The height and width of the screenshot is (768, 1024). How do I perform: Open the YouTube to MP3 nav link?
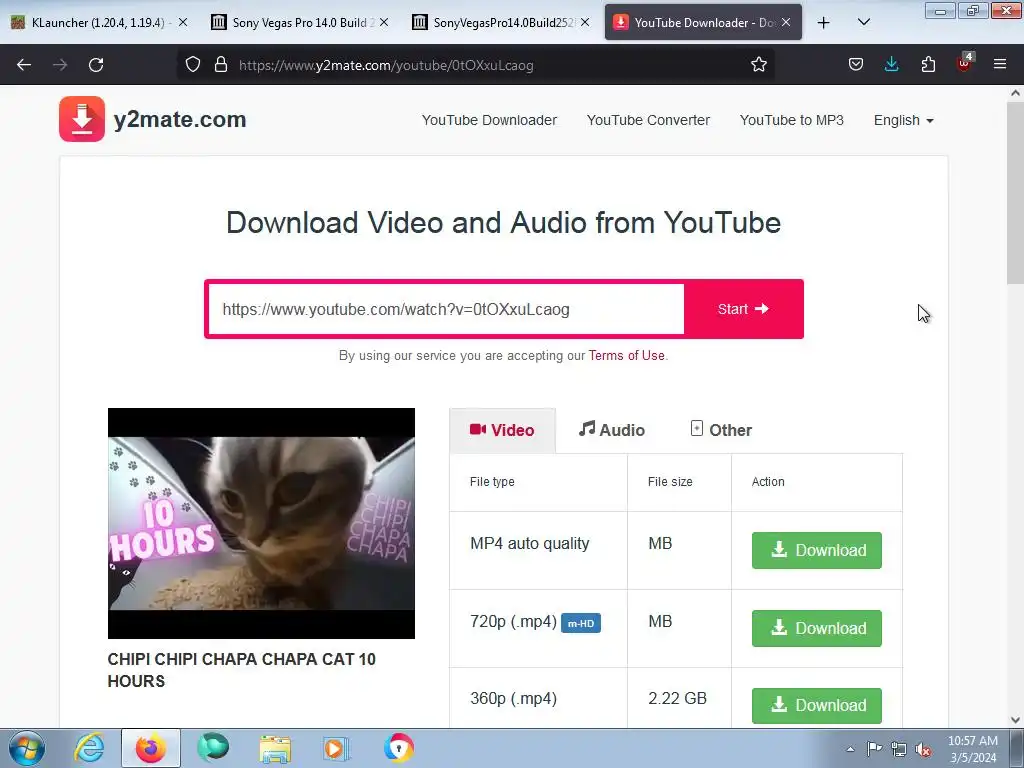[x=792, y=120]
